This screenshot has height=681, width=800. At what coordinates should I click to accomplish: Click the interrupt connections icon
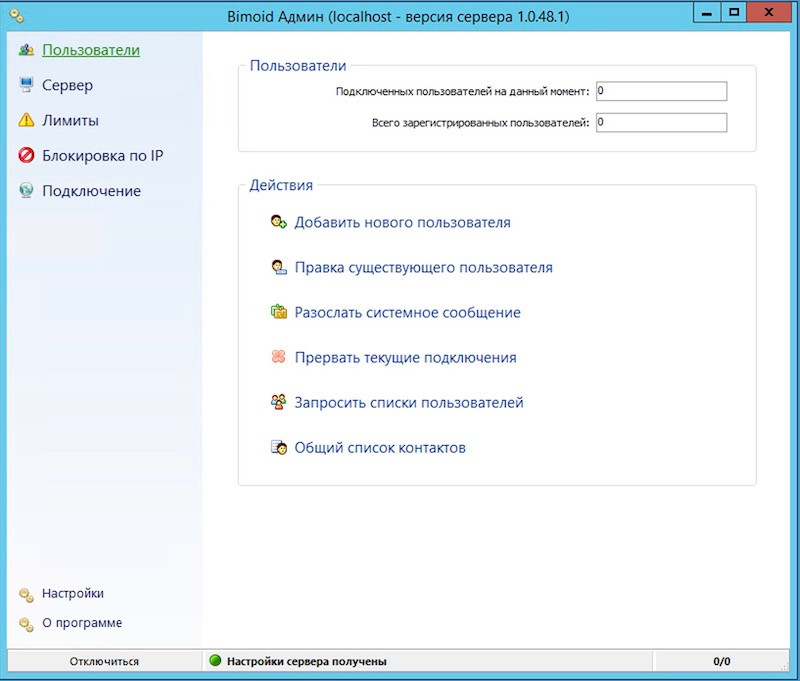pos(279,358)
